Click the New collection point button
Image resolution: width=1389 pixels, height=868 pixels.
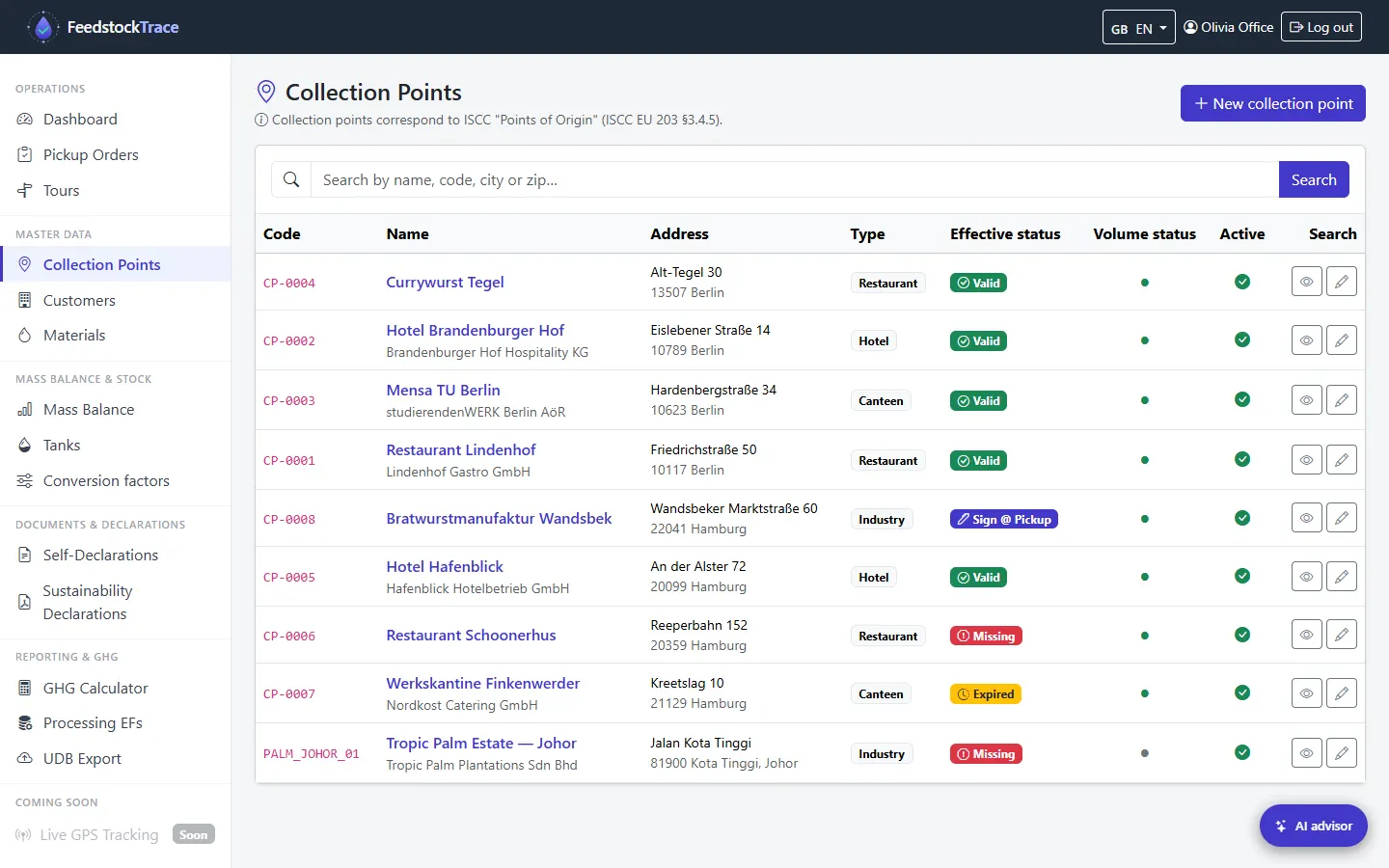1273,103
